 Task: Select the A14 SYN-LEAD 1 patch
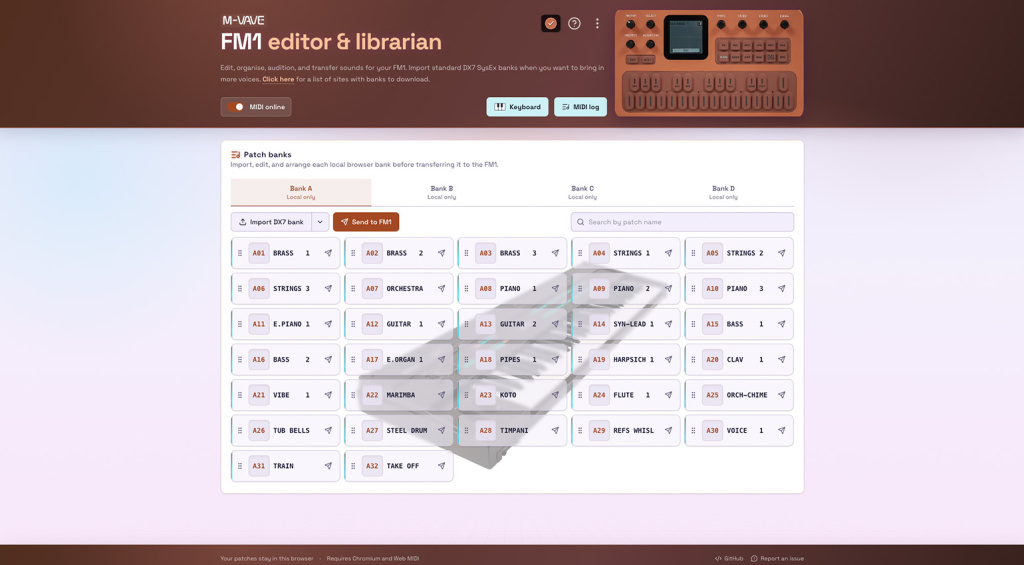coord(626,324)
